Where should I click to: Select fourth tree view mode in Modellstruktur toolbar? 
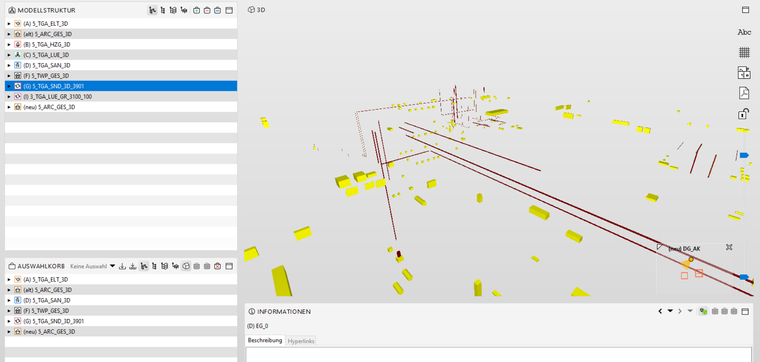click(184, 10)
